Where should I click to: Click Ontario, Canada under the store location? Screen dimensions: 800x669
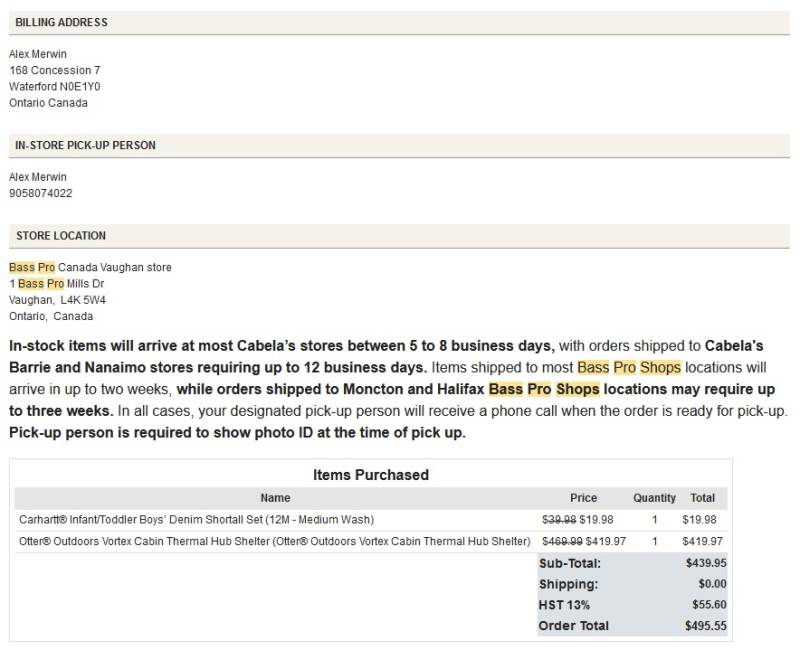tap(51, 316)
